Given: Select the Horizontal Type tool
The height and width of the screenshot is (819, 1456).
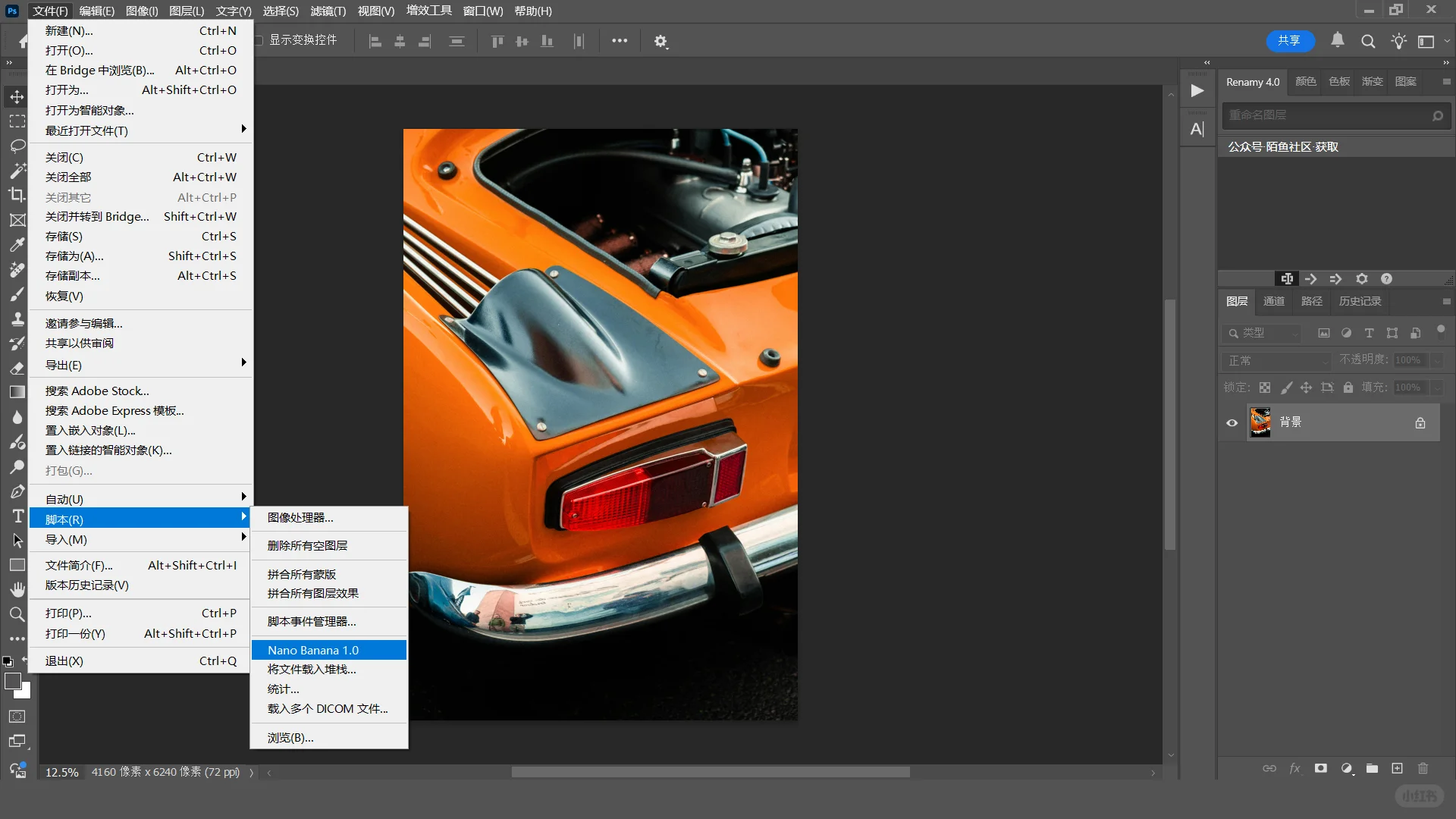Looking at the screenshot, I should [x=17, y=516].
